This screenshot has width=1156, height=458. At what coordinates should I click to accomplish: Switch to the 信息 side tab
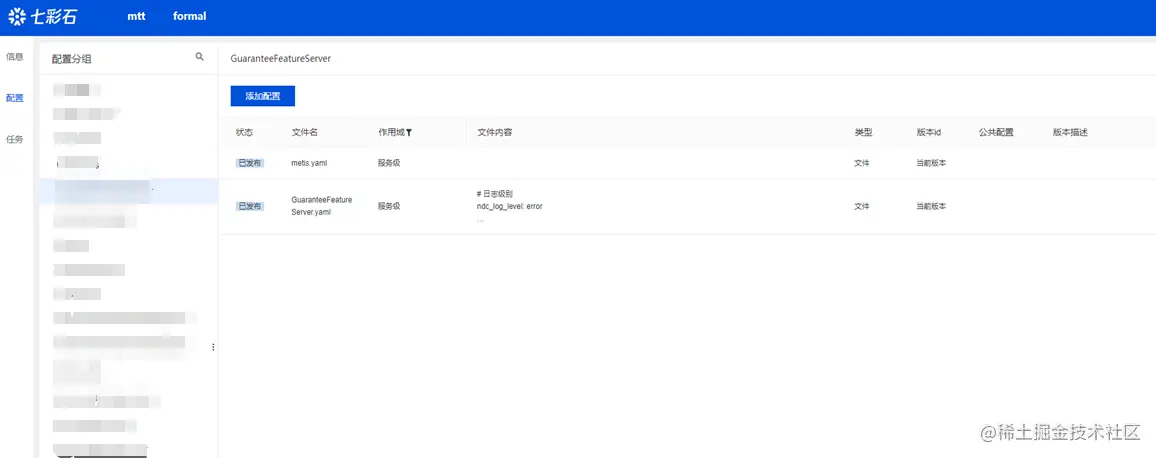(x=15, y=57)
